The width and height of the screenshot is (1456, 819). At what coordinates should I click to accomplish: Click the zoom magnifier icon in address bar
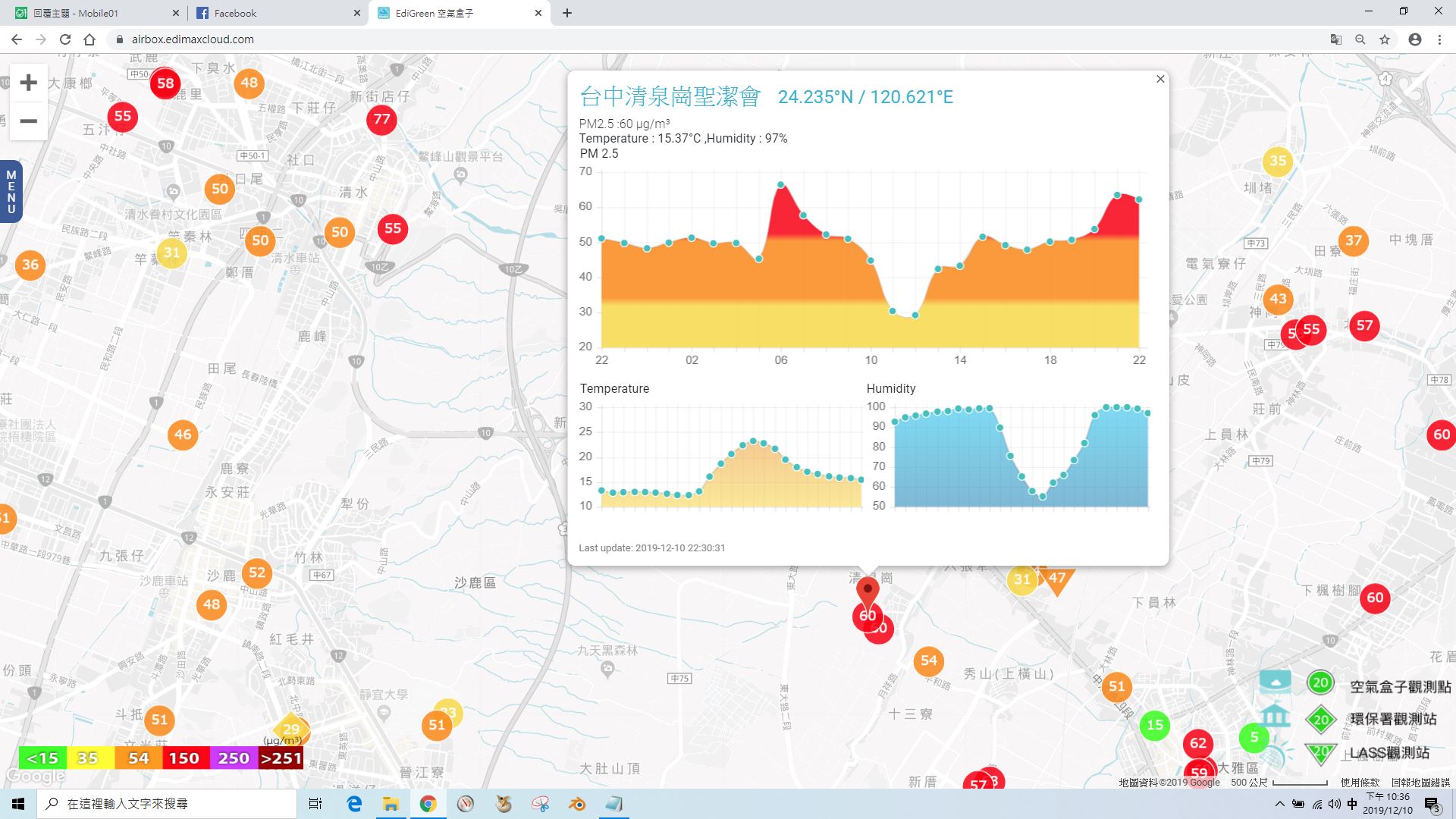1360,39
